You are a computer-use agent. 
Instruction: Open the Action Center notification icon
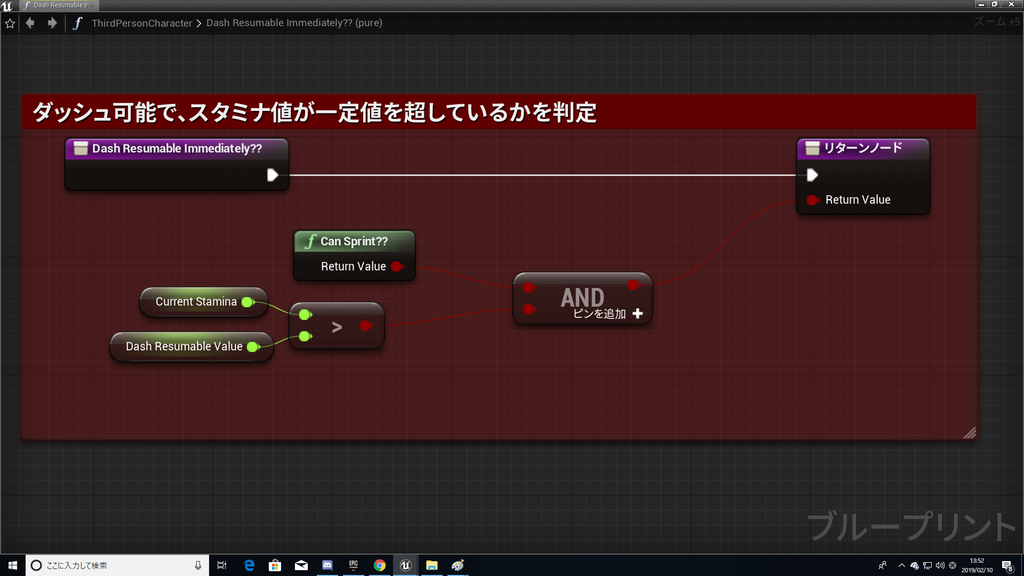(x=1006, y=565)
